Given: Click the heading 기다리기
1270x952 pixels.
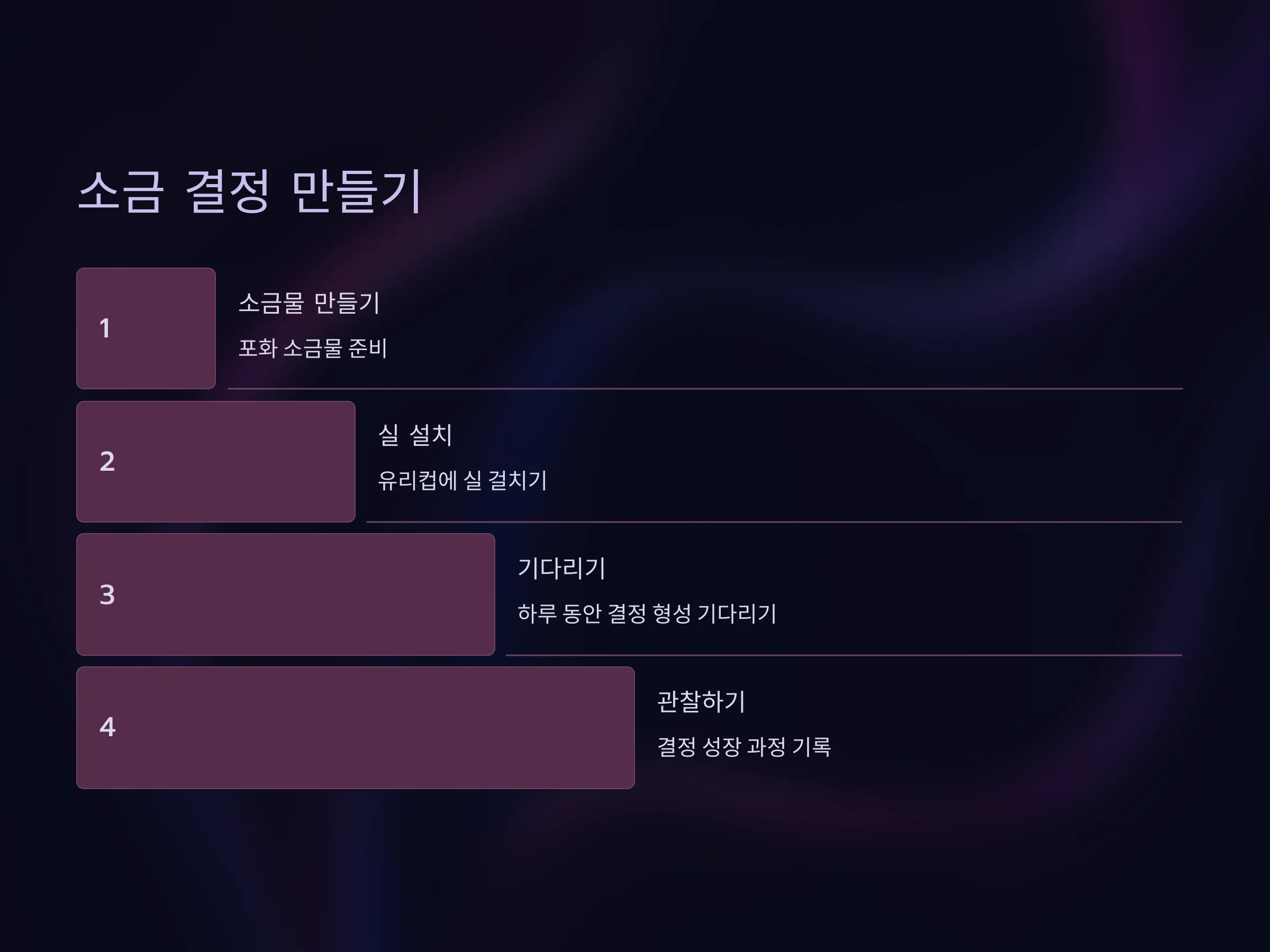Looking at the screenshot, I should tap(561, 568).
